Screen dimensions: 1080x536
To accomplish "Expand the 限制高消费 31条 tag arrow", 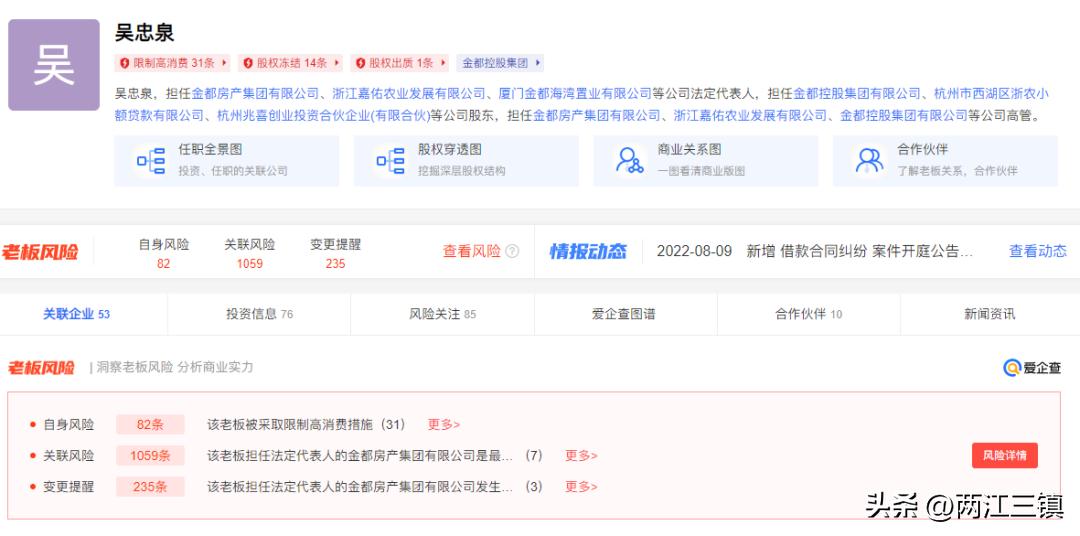I will coord(223,63).
